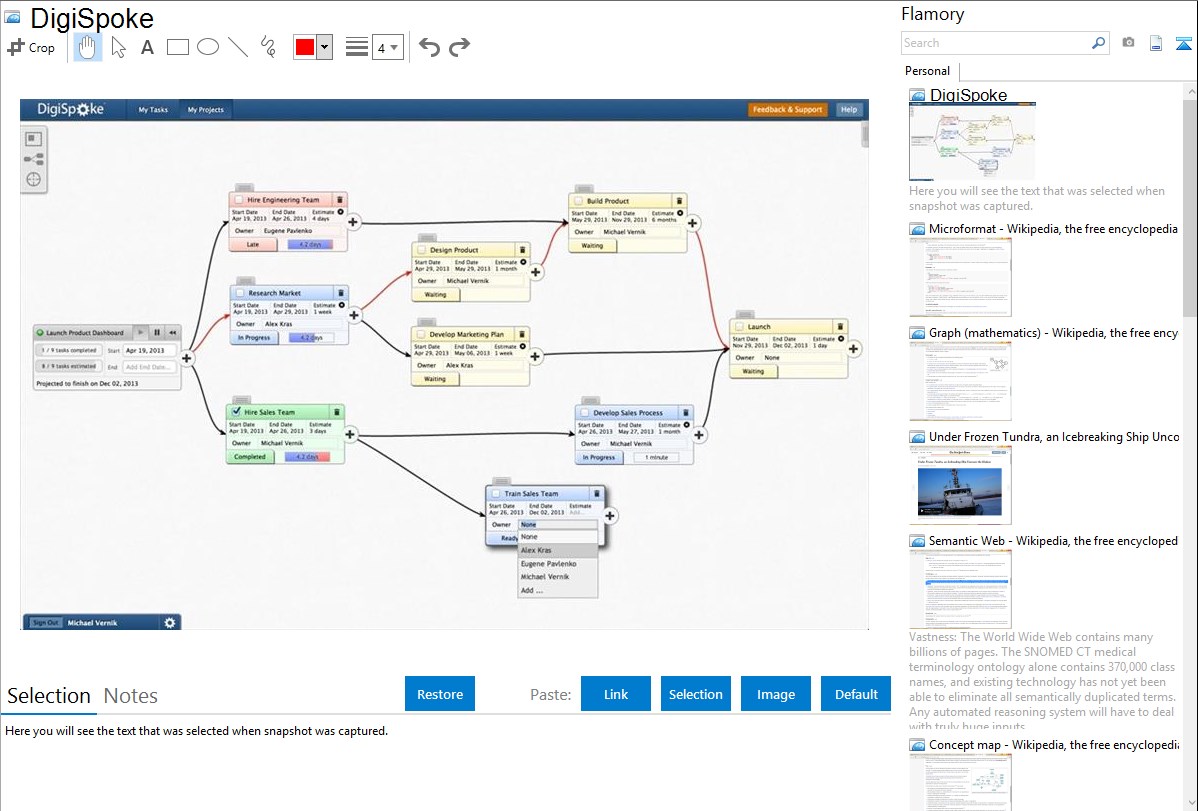The image size is (1198, 811).
Task: Choose Add ... in owner dropdown
Action: coord(558,591)
